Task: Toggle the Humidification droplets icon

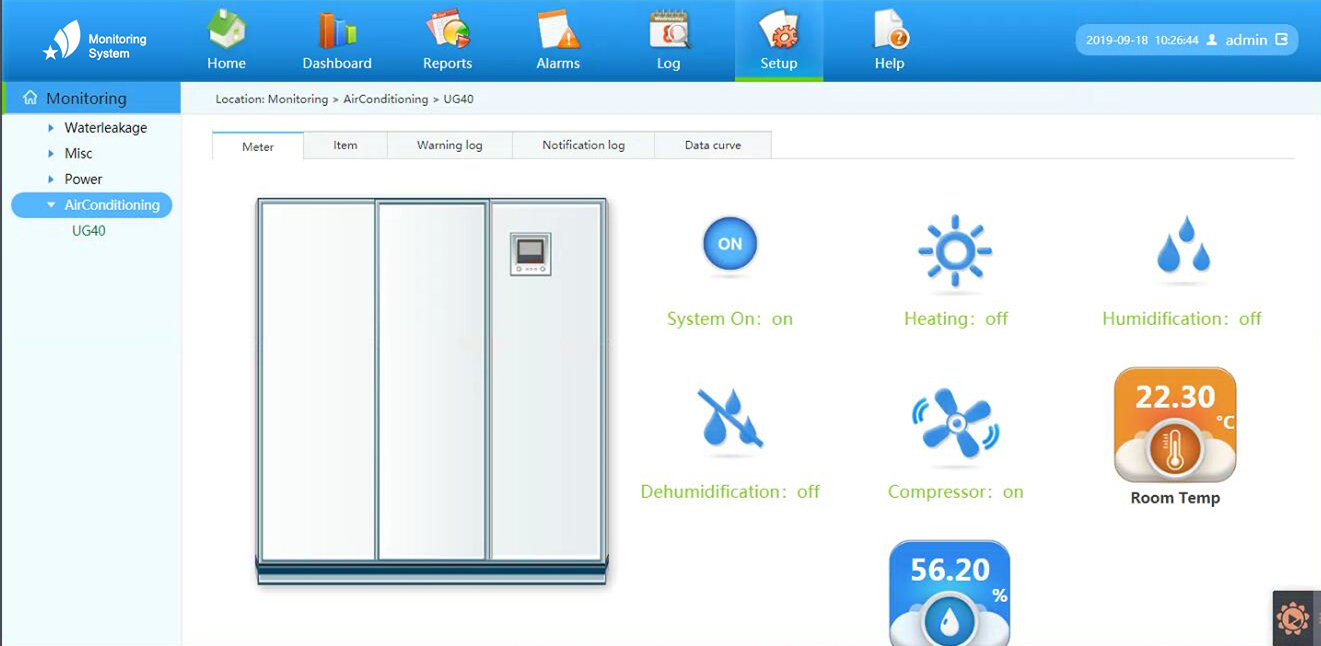Action: tap(1182, 245)
